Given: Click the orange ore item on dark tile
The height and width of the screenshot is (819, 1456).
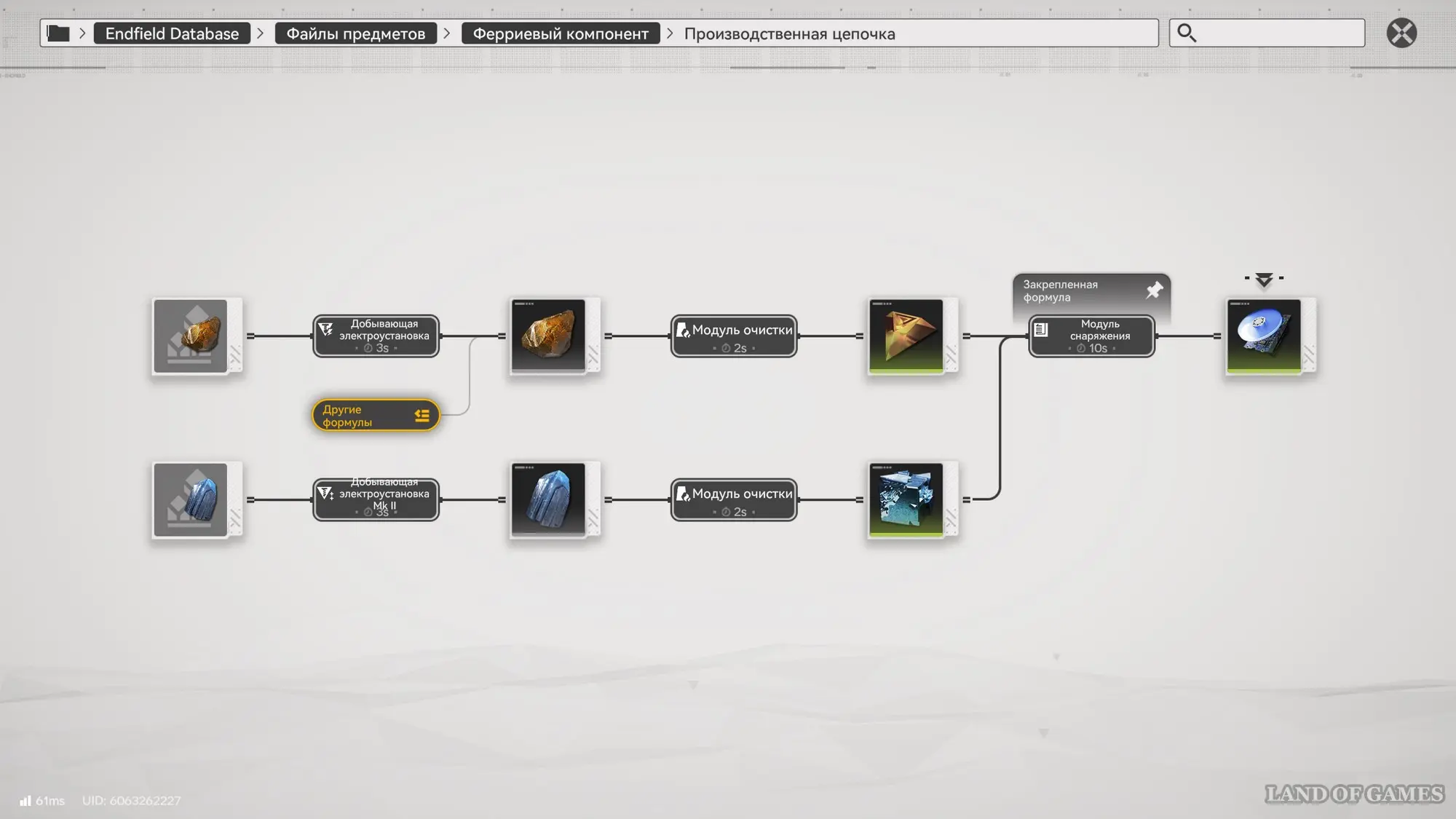Looking at the screenshot, I should click(x=548, y=336).
